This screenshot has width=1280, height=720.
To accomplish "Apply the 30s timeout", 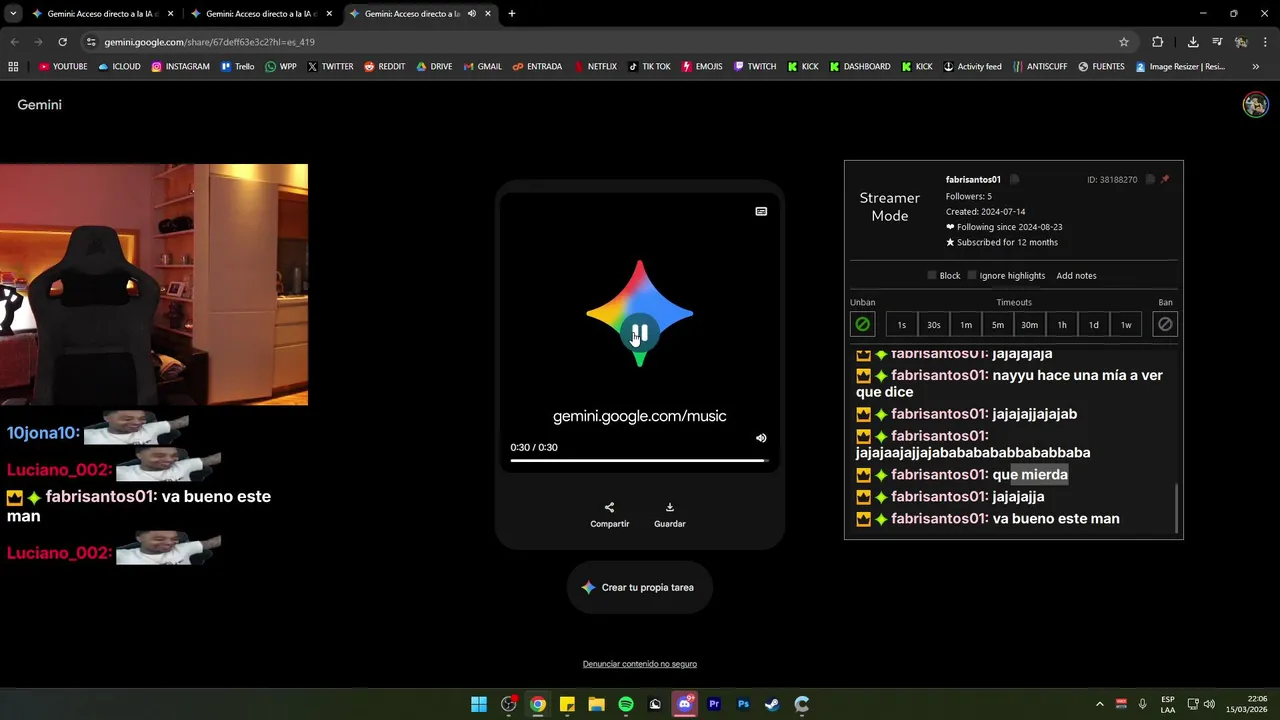I will click(934, 325).
